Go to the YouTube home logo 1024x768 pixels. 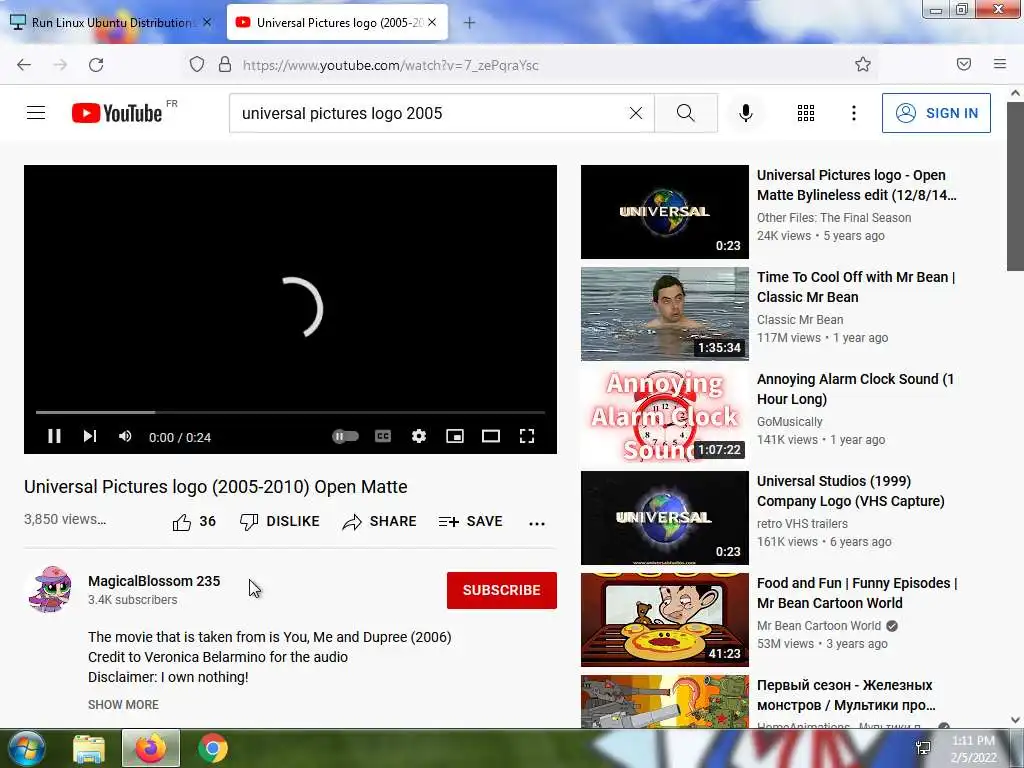coord(117,113)
